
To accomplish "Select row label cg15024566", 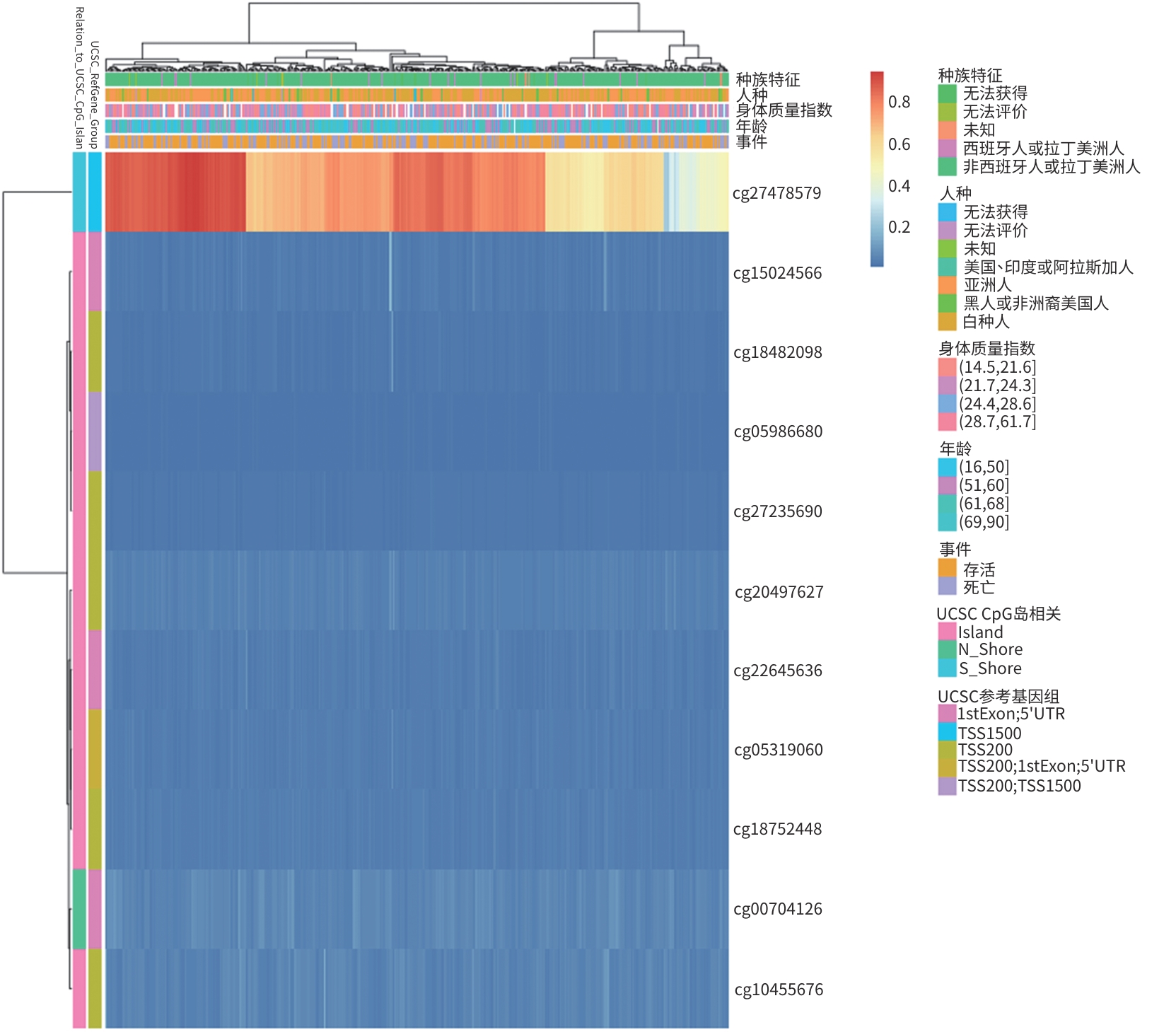I will (777, 273).
